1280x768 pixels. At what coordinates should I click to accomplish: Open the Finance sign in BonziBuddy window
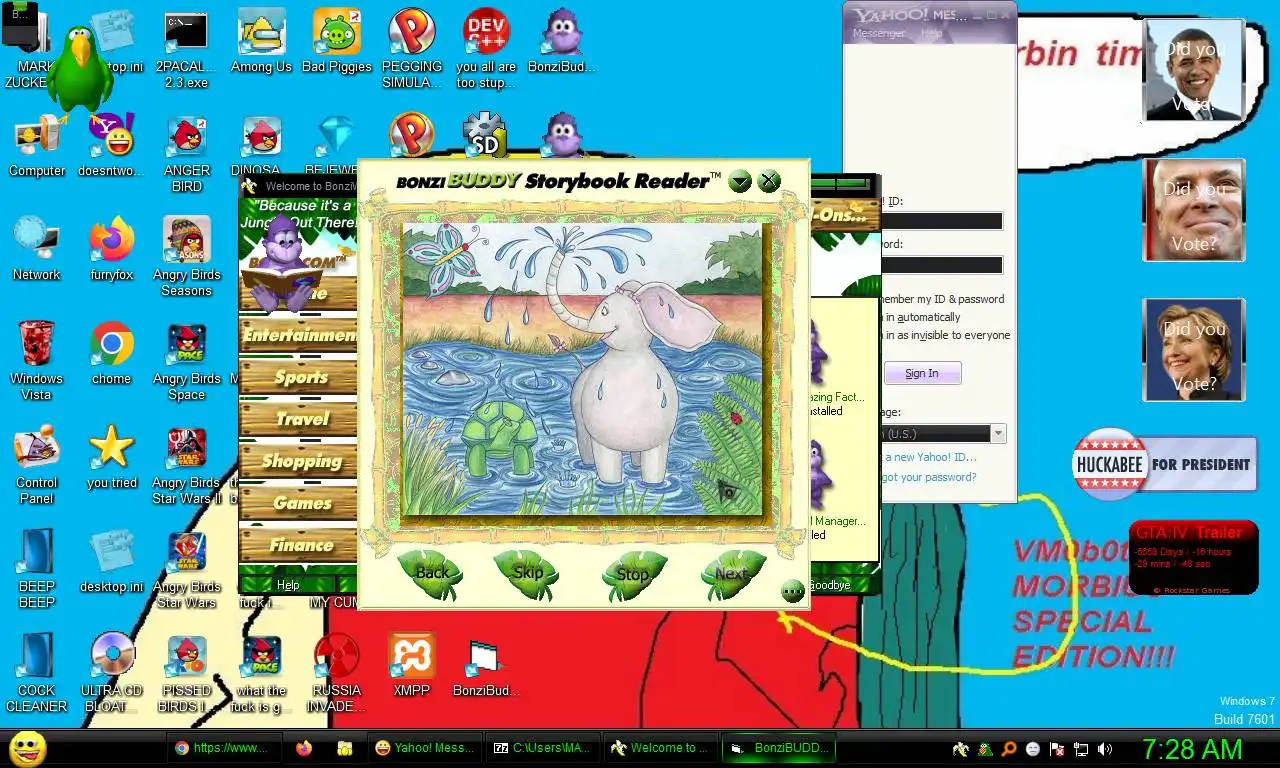coord(299,545)
